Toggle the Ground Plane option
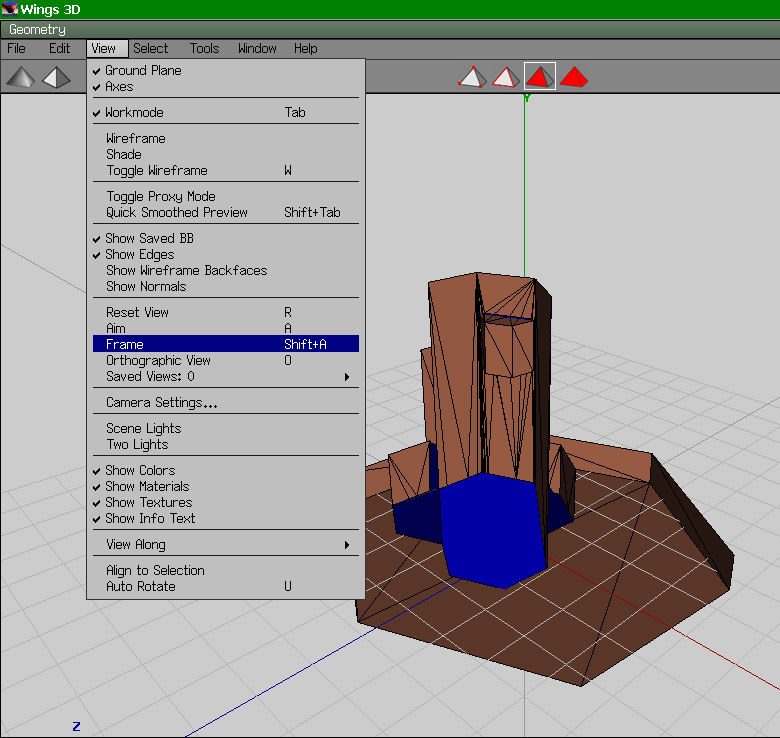Screen dimensions: 780x738 click(x=143, y=71)
